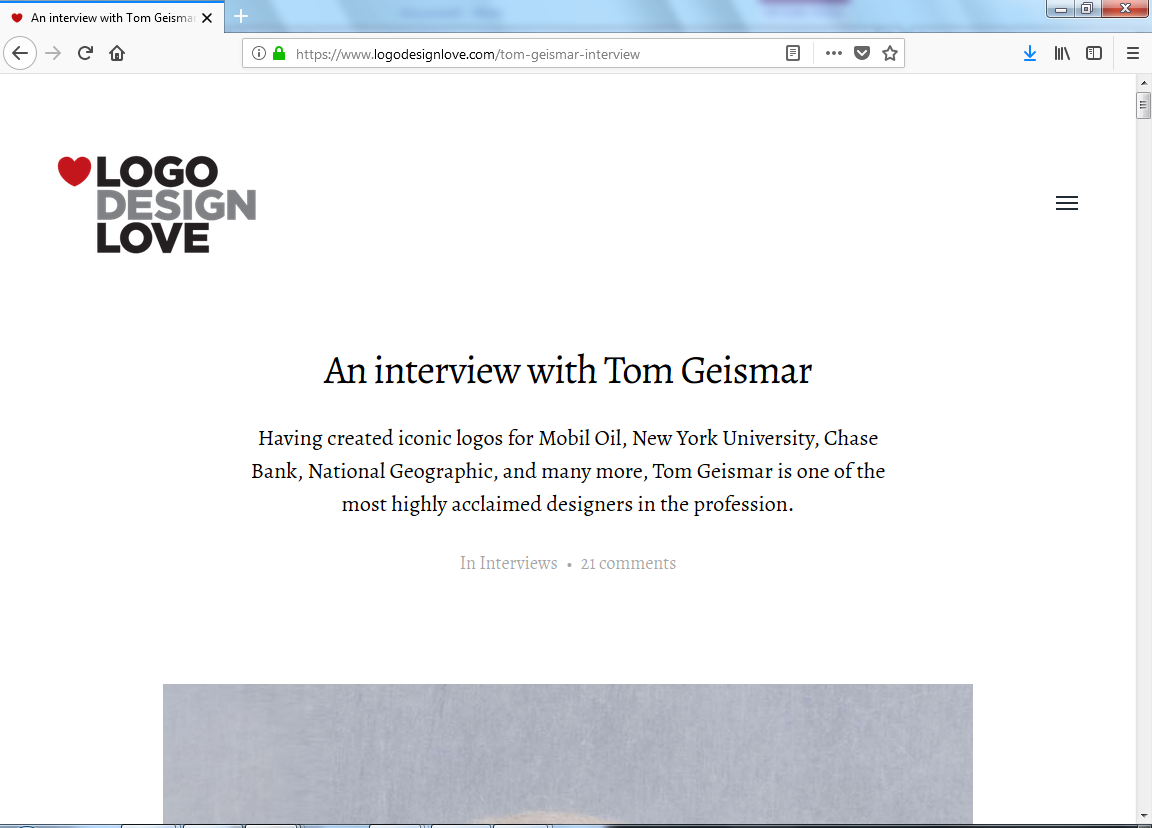Click the Tom Geismar portrait image

point(568,754)
